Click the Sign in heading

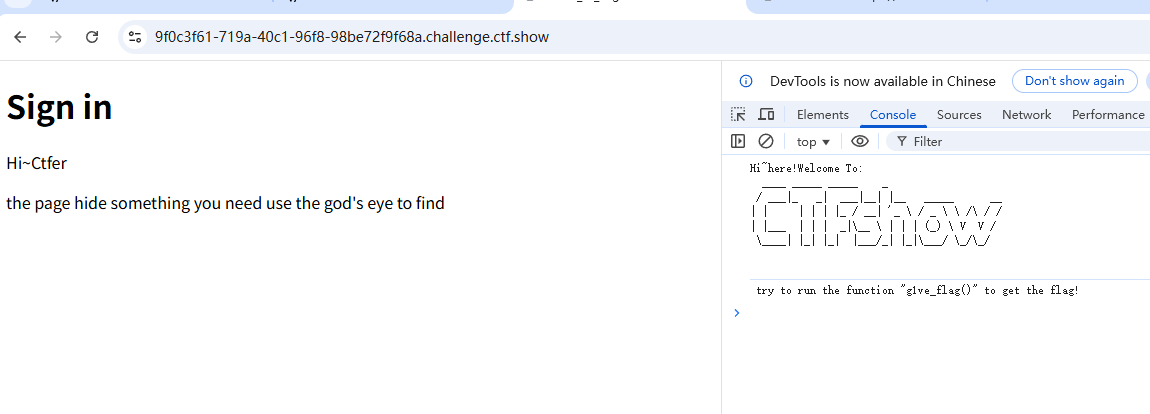[x=59, y=107]
